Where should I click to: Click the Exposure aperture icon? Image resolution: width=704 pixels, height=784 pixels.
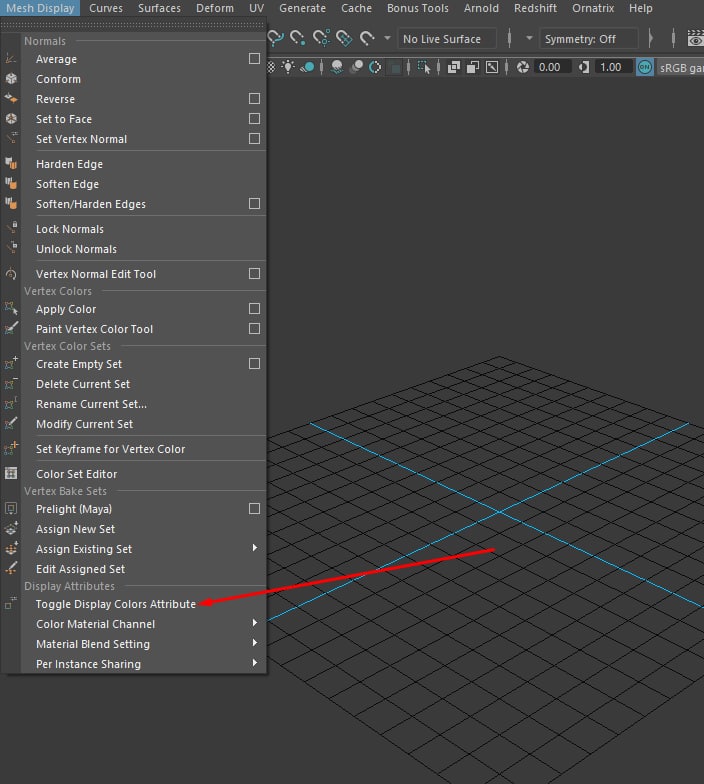(x=523, y=67)
